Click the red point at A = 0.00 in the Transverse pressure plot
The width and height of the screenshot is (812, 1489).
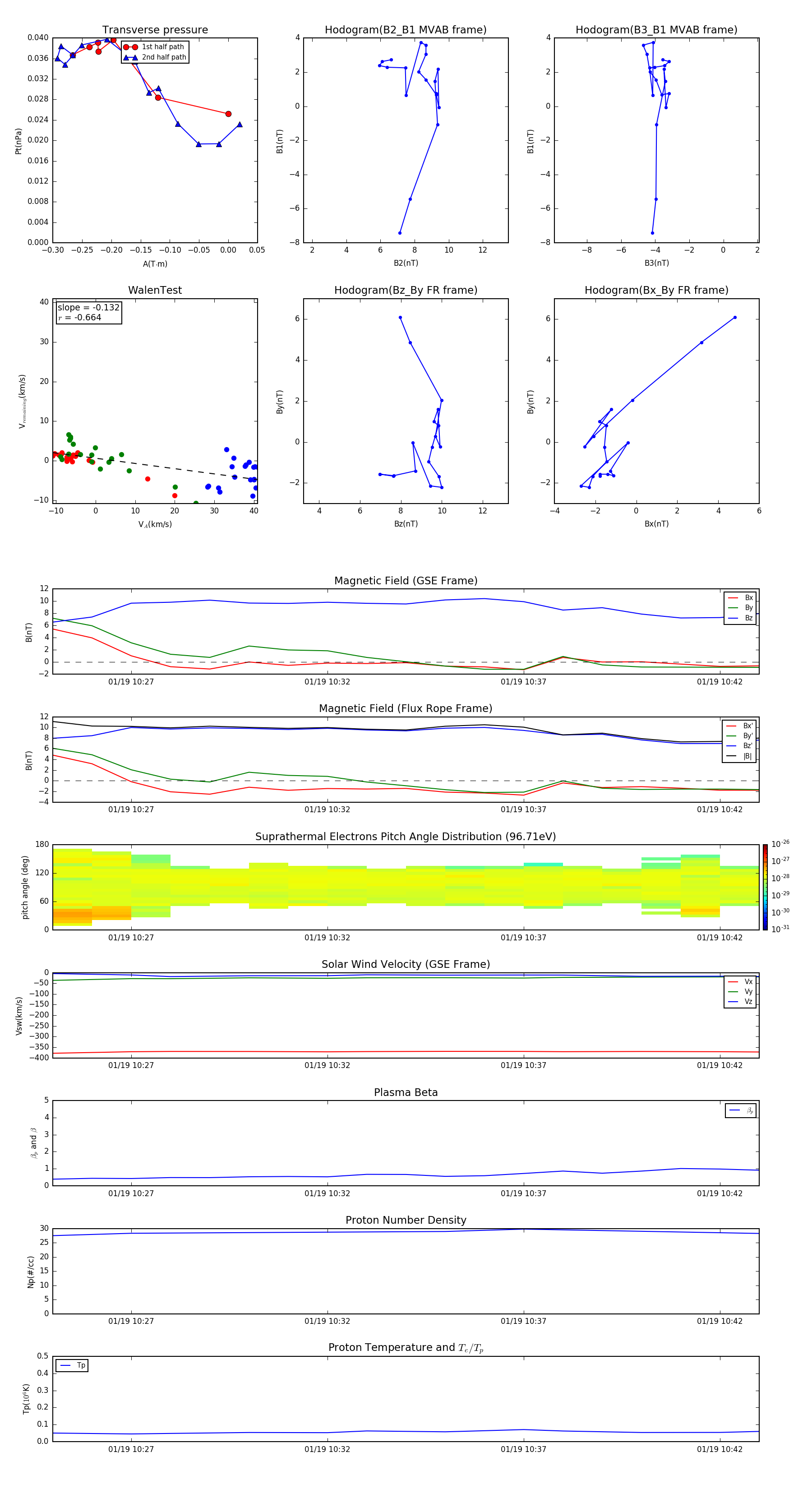[228, 114]
